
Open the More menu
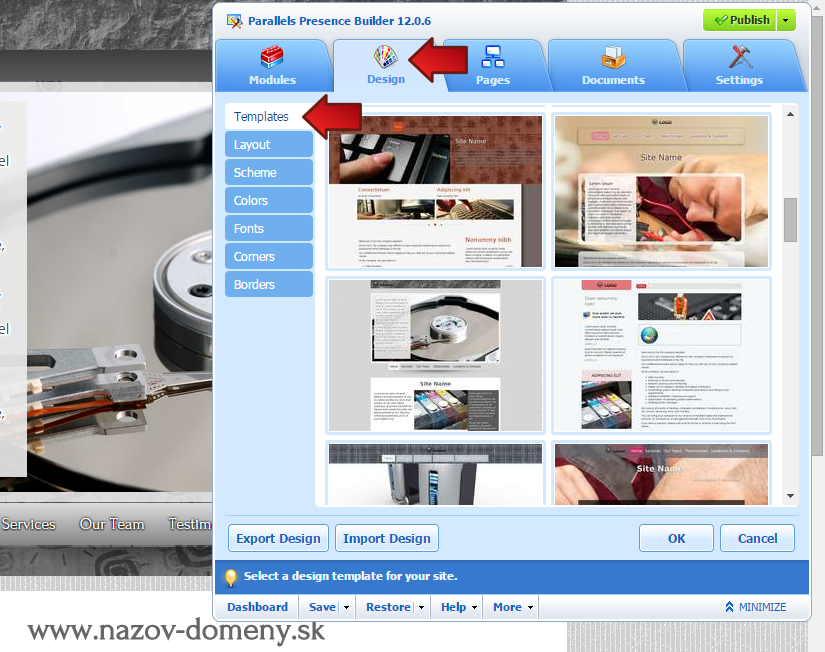tap(513, 607)
